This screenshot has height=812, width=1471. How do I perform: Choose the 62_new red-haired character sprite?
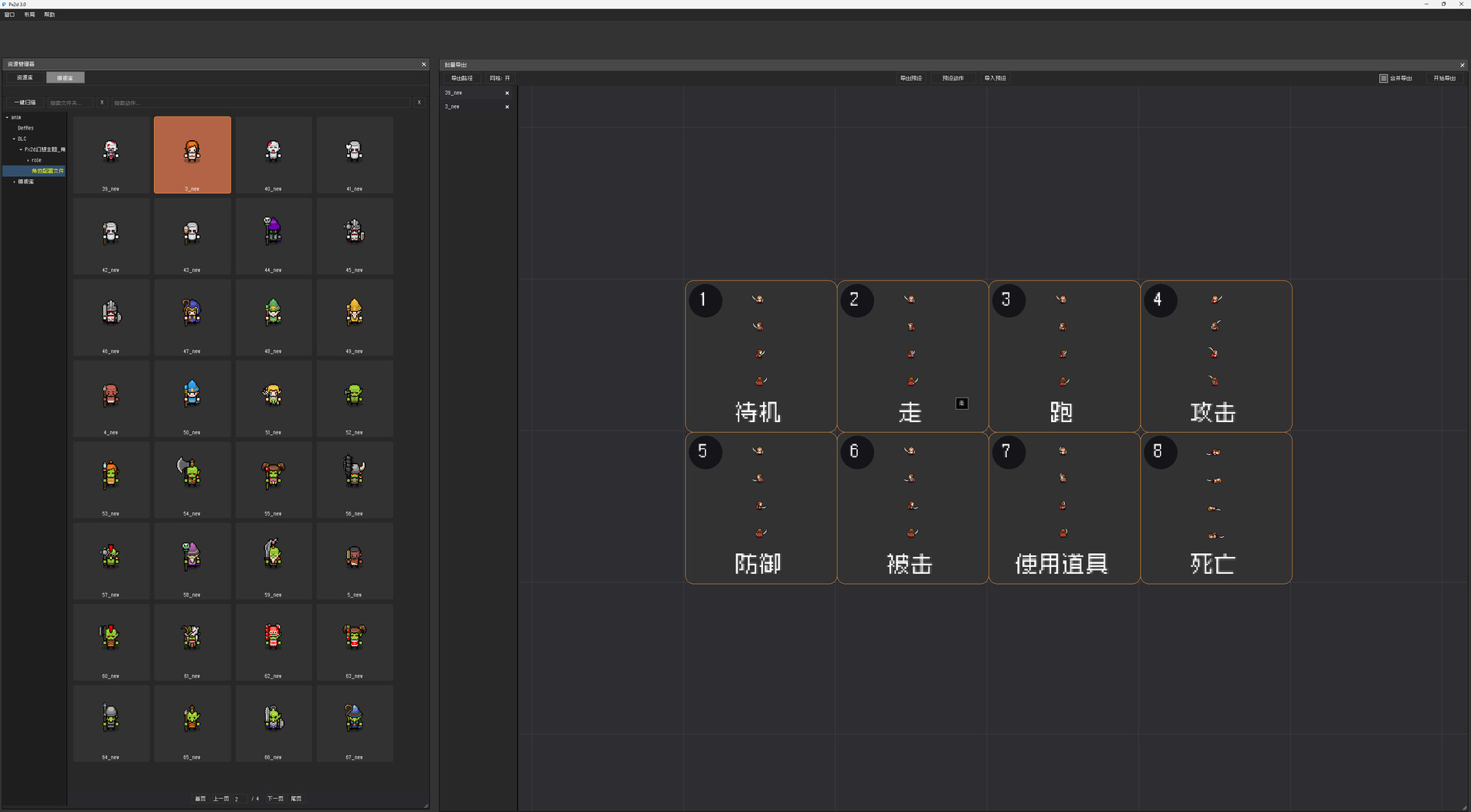coord(274,642)
